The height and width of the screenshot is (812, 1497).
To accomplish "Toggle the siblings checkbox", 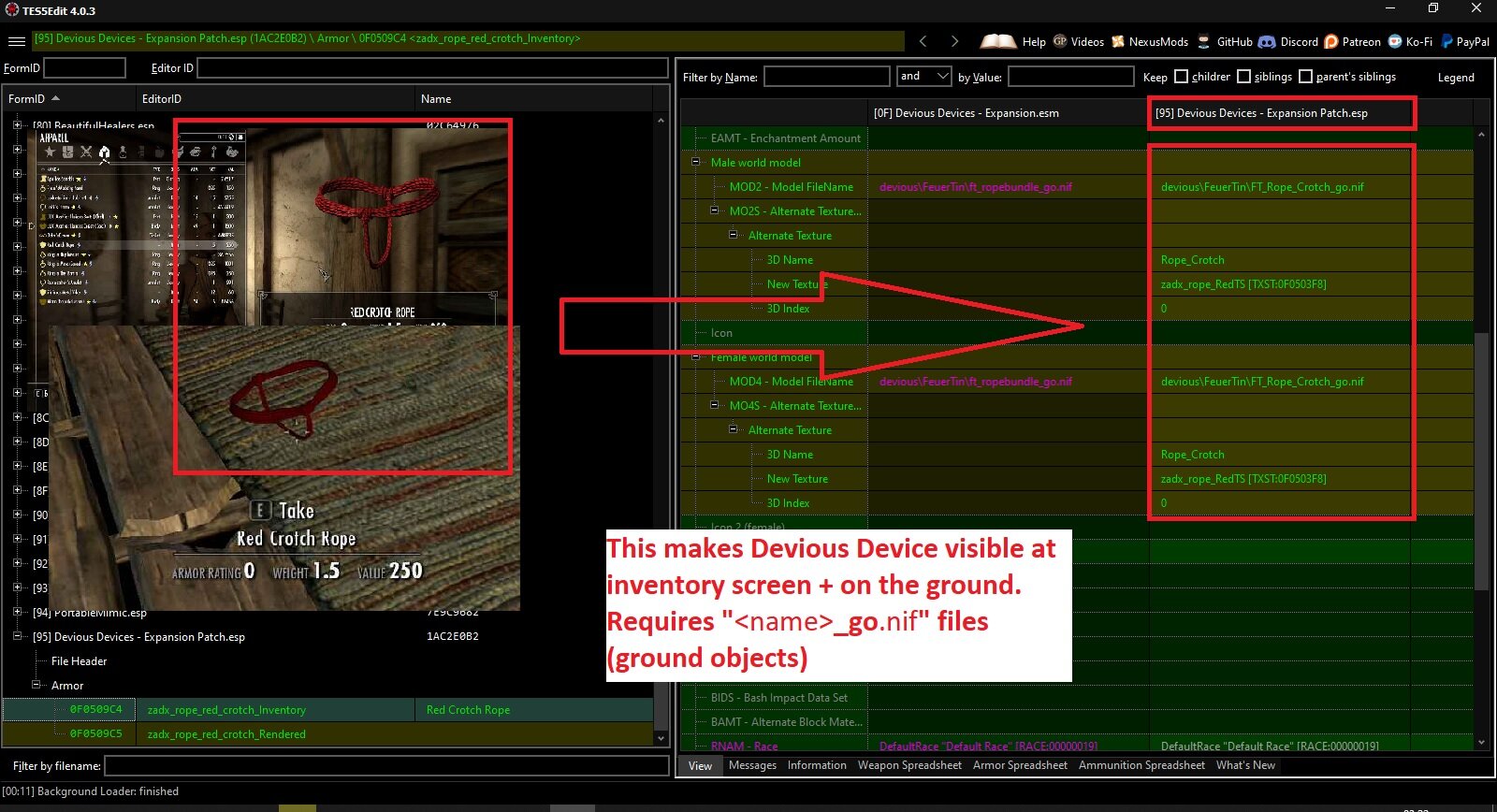I will (1243, 77).
